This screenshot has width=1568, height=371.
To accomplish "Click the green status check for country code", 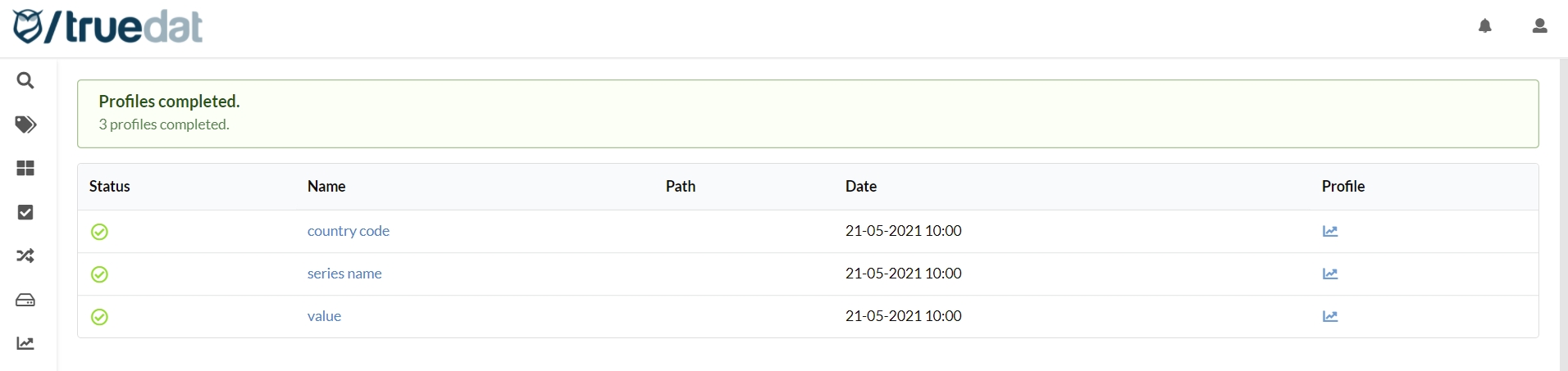I will tap(99, 232).
